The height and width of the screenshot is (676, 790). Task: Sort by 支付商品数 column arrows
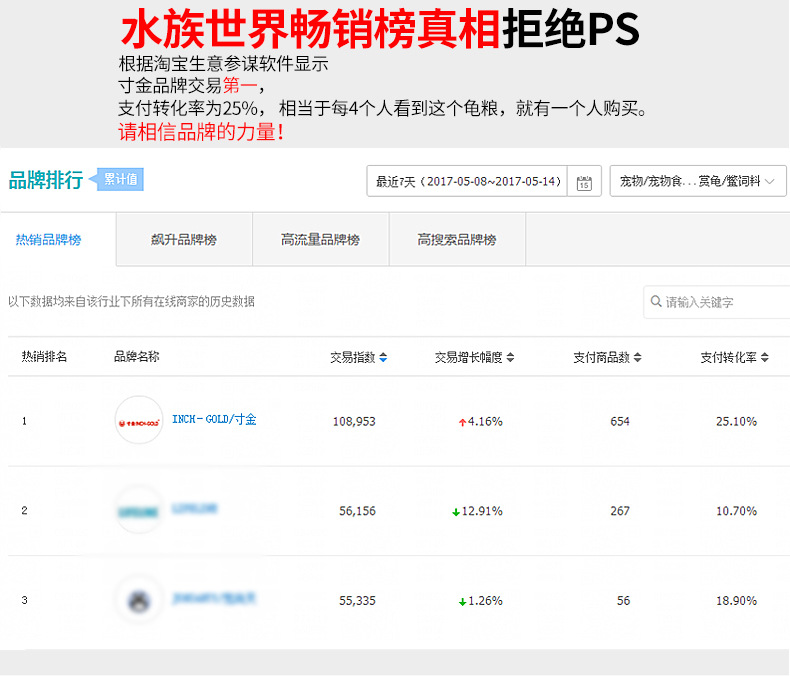[x=637, y=357]
